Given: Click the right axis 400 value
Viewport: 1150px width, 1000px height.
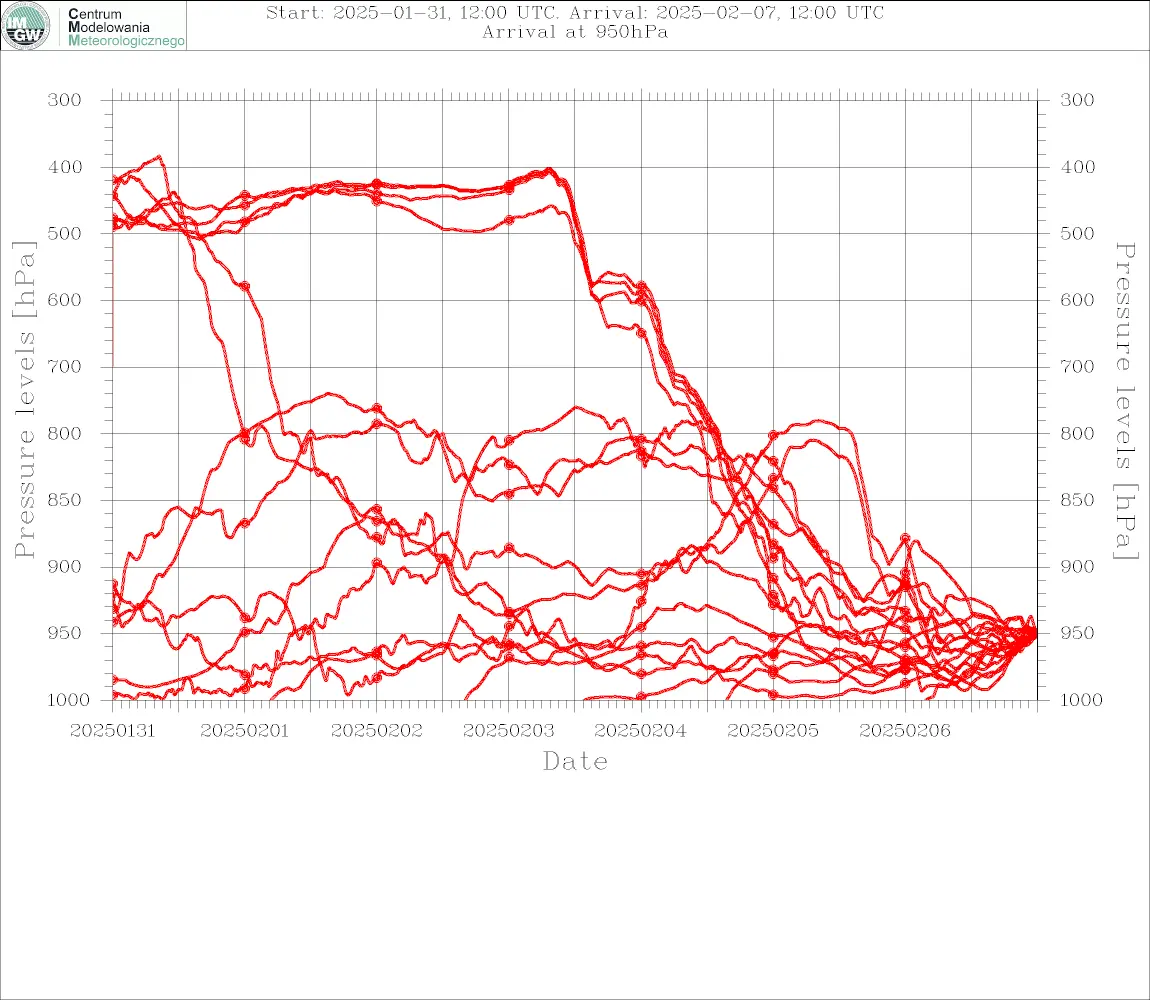Looking at the screenshot, I should click(1077, 167).
